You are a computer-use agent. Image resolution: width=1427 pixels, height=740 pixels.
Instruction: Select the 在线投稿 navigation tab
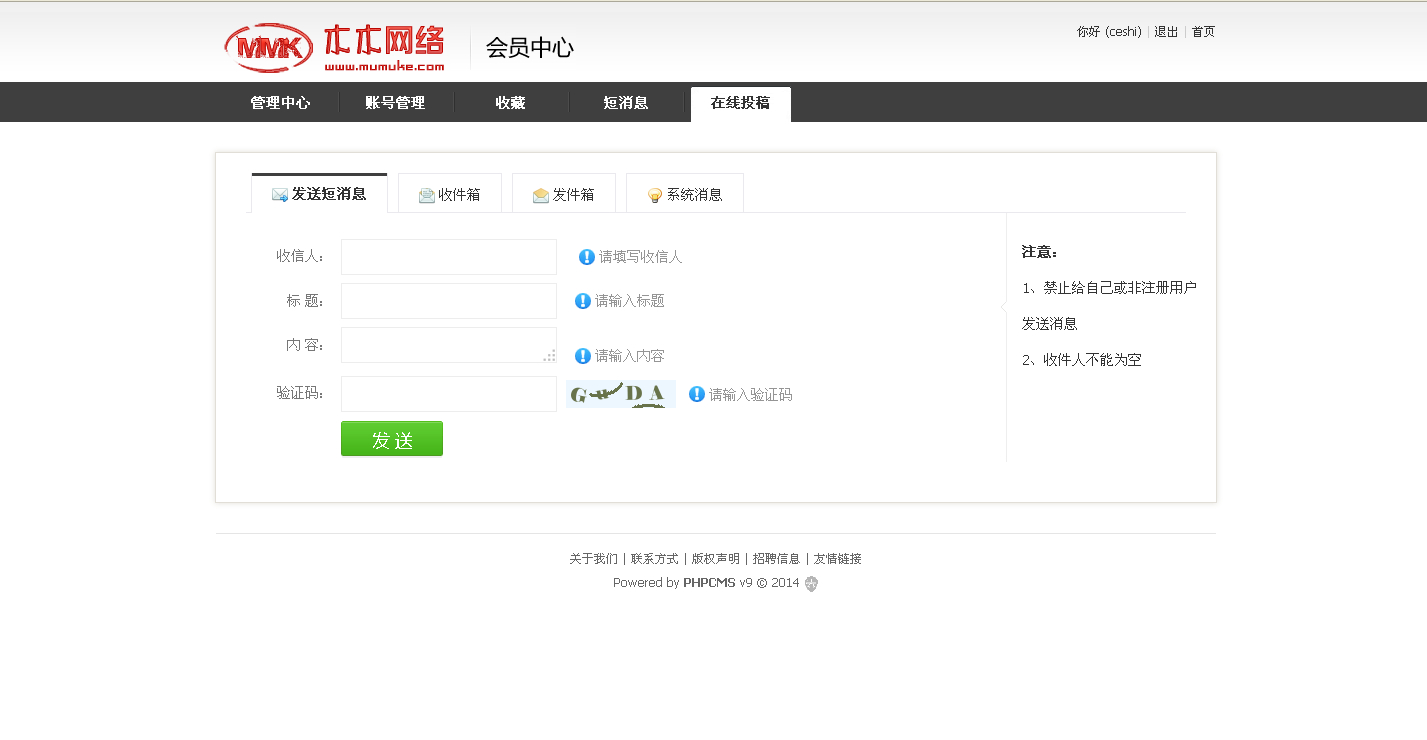coord(741,103)
